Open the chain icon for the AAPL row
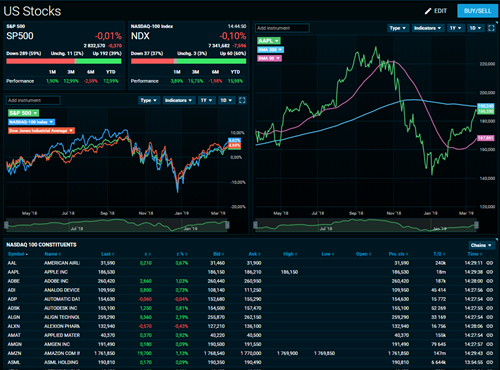 coord(489,272)
